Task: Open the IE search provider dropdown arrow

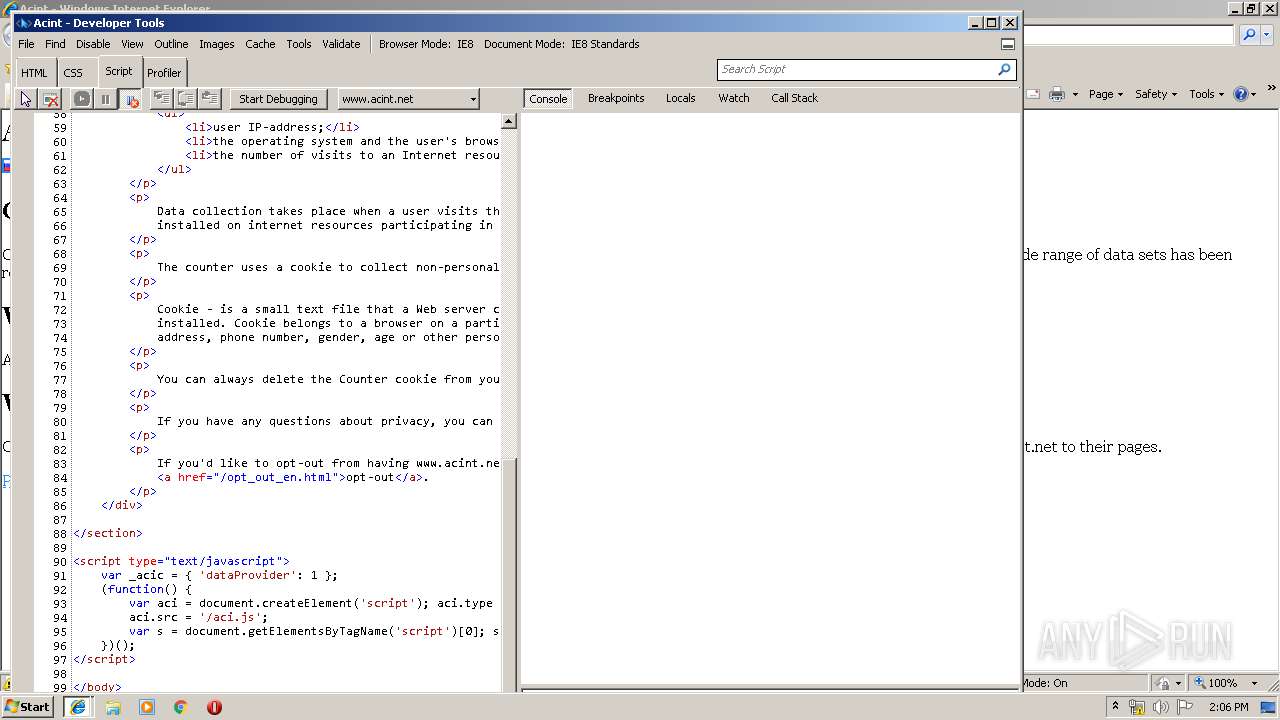Action: point(1267,35)
